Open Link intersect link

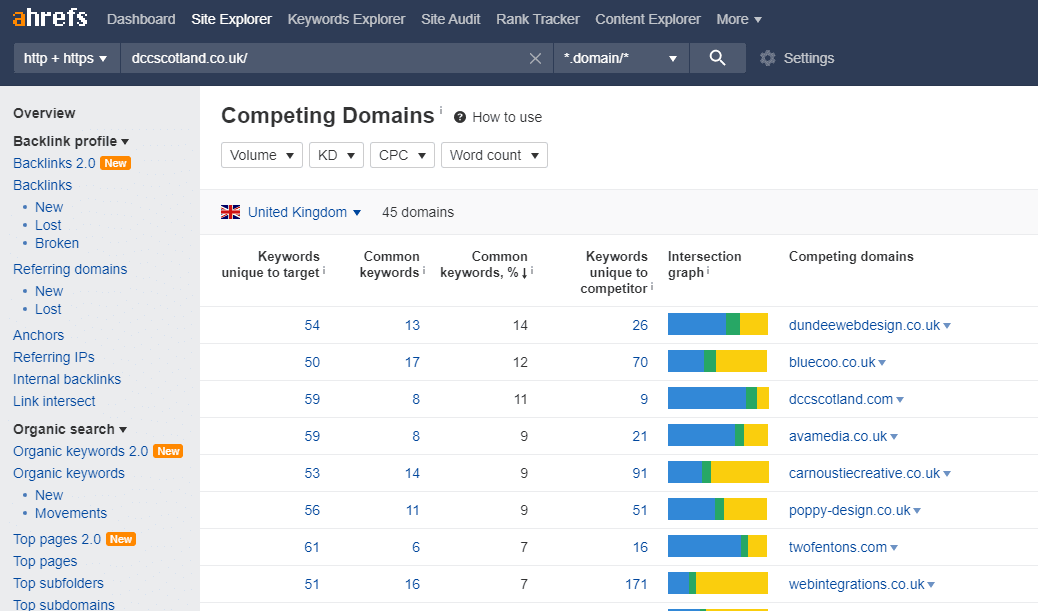[x=54, y=401]
